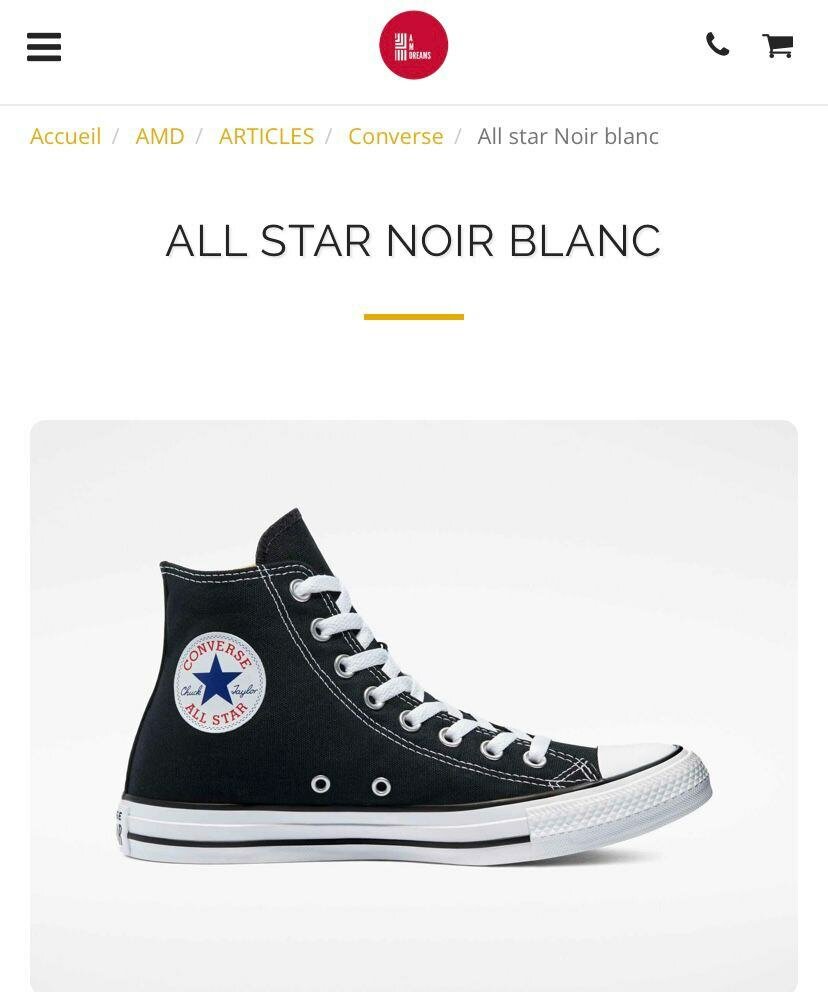Click the yellow divider under the title
Image resolution: width=828 pixels, height=992 pixels.
[413, 317]
